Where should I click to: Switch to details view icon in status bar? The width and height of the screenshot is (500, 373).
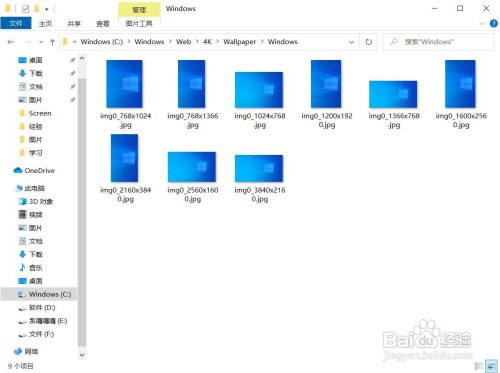point(479,366)
